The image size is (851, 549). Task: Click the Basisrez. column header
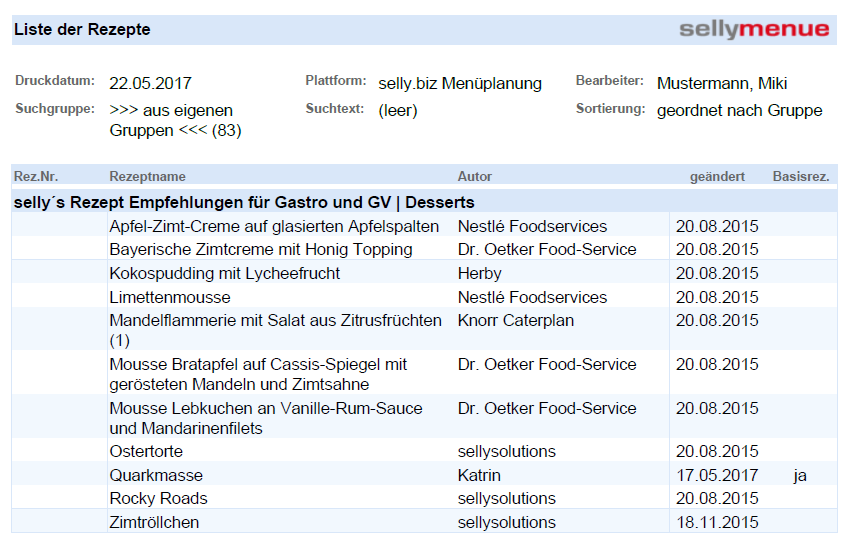click(x=801, y=177)
